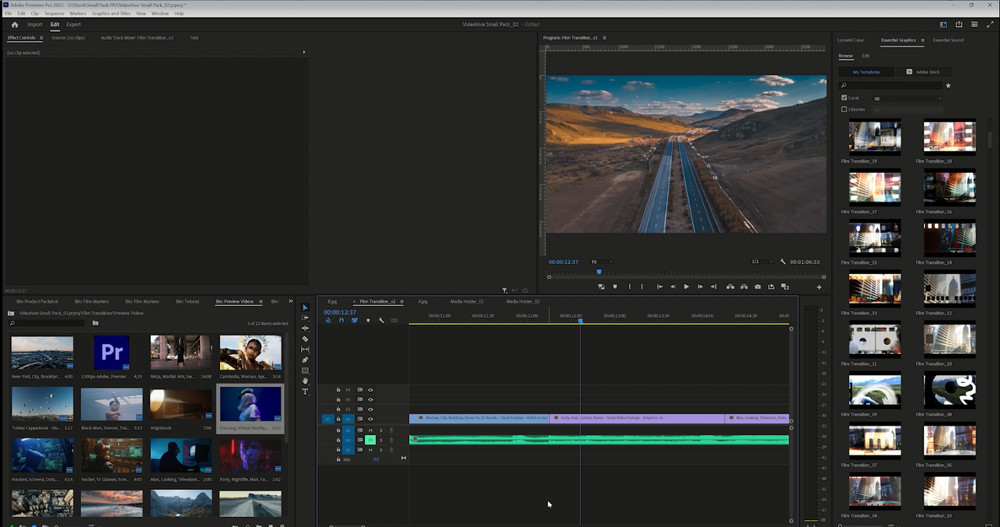
Task: Toggle V3 track output eye
Action: coord(371,399)
